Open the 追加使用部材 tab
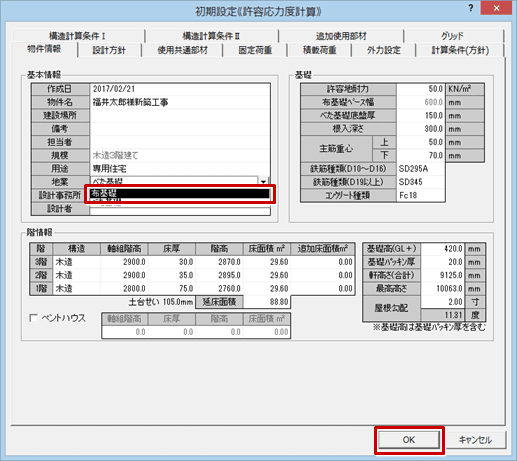The image size is (517, 461). click(341, 36)
